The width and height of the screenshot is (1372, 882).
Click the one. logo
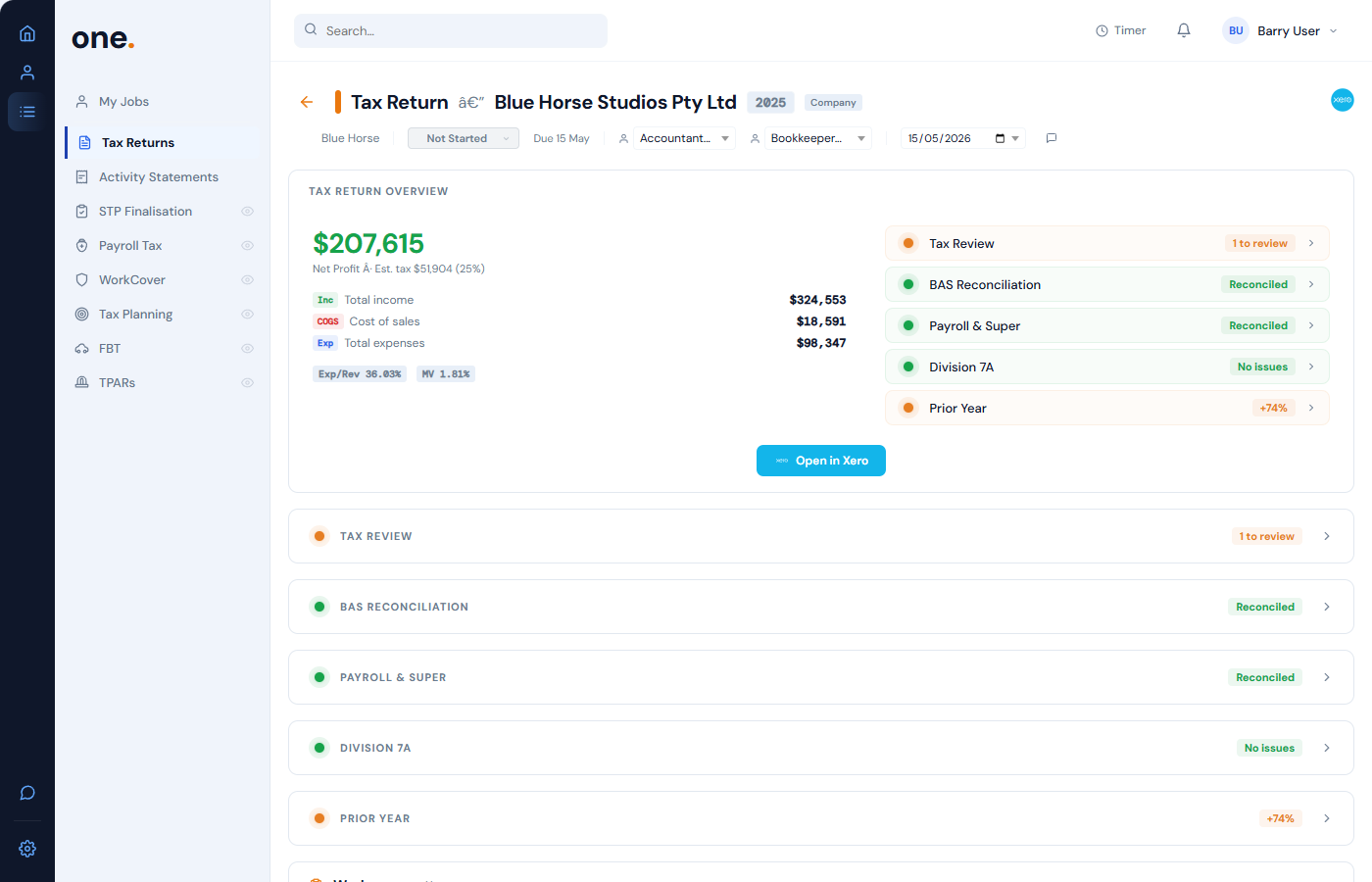(x=103, y=38)
